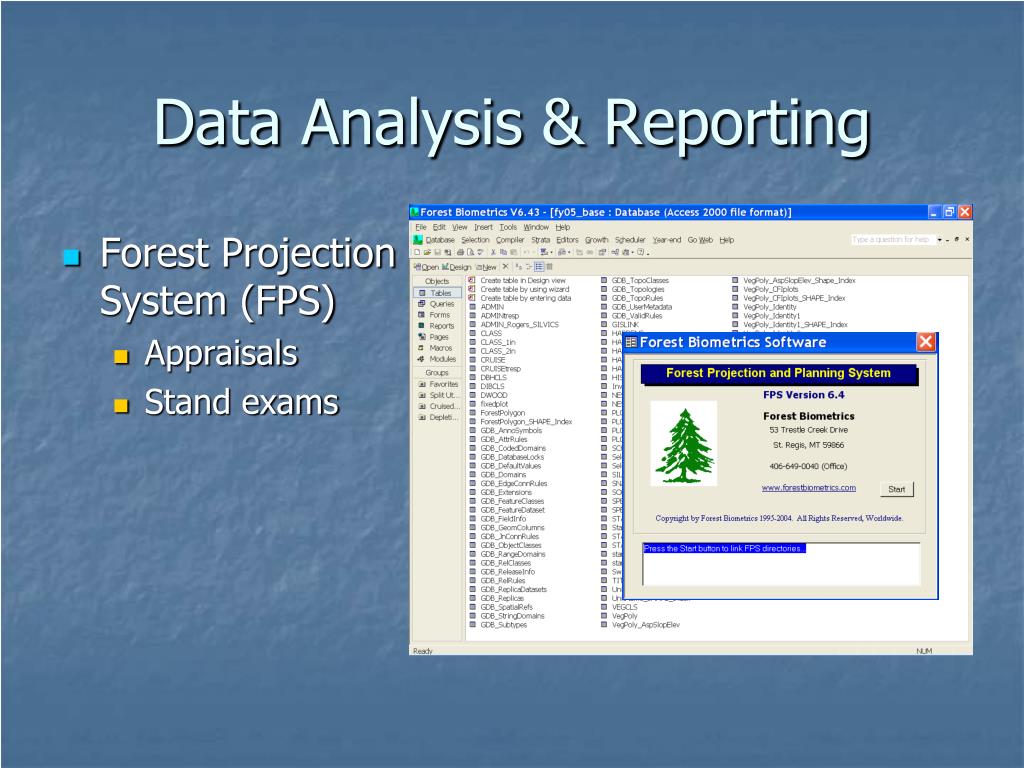
Task: Open the File menu
Action: click(x=421, y=227)
